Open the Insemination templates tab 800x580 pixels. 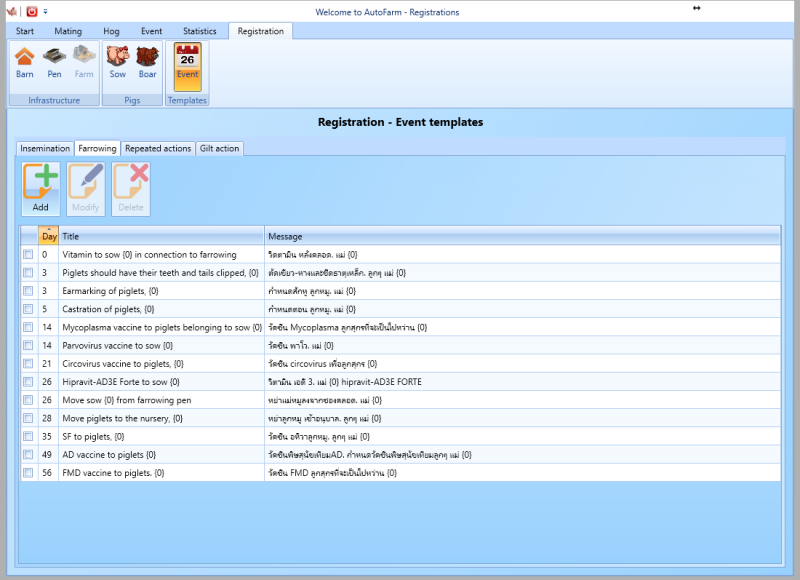(x=45, y=148)
